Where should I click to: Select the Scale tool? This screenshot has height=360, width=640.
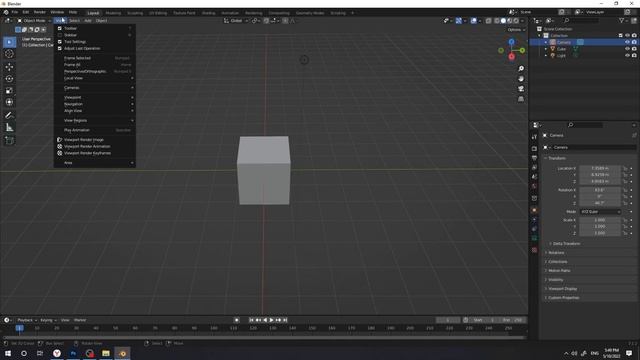9,91
